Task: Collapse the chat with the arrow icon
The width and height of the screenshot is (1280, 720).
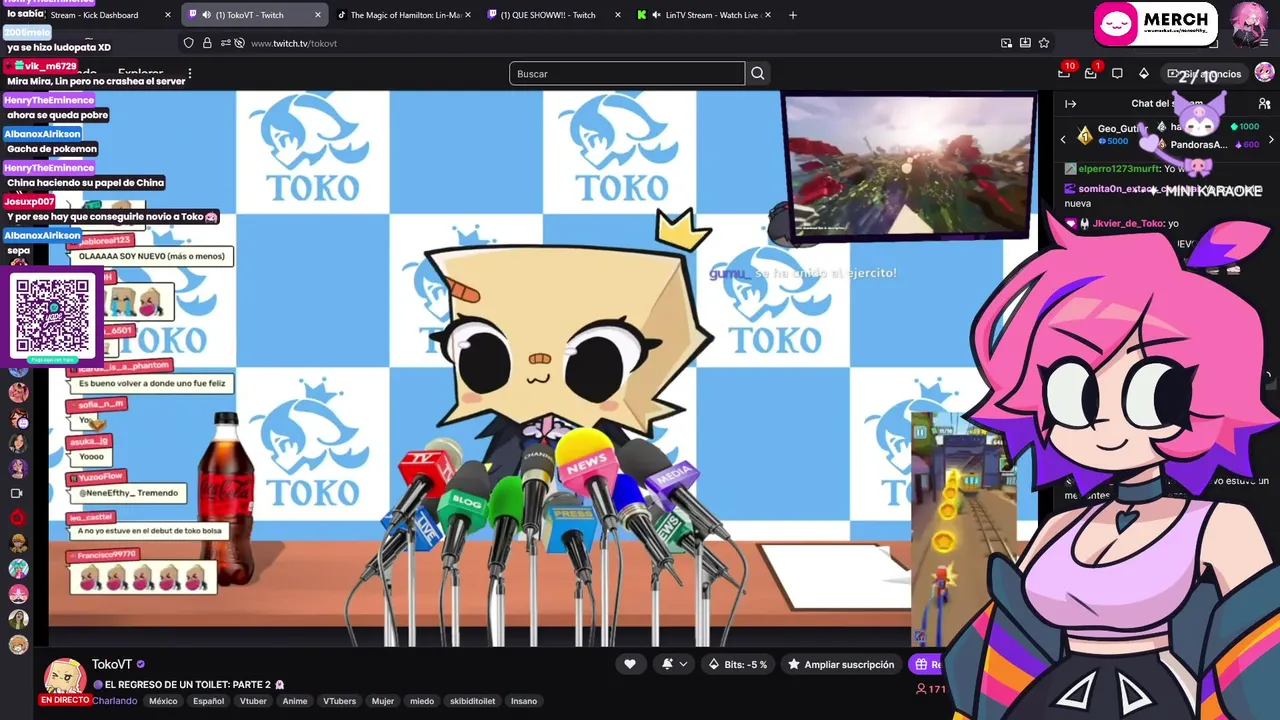Action: click(1070, 103)
